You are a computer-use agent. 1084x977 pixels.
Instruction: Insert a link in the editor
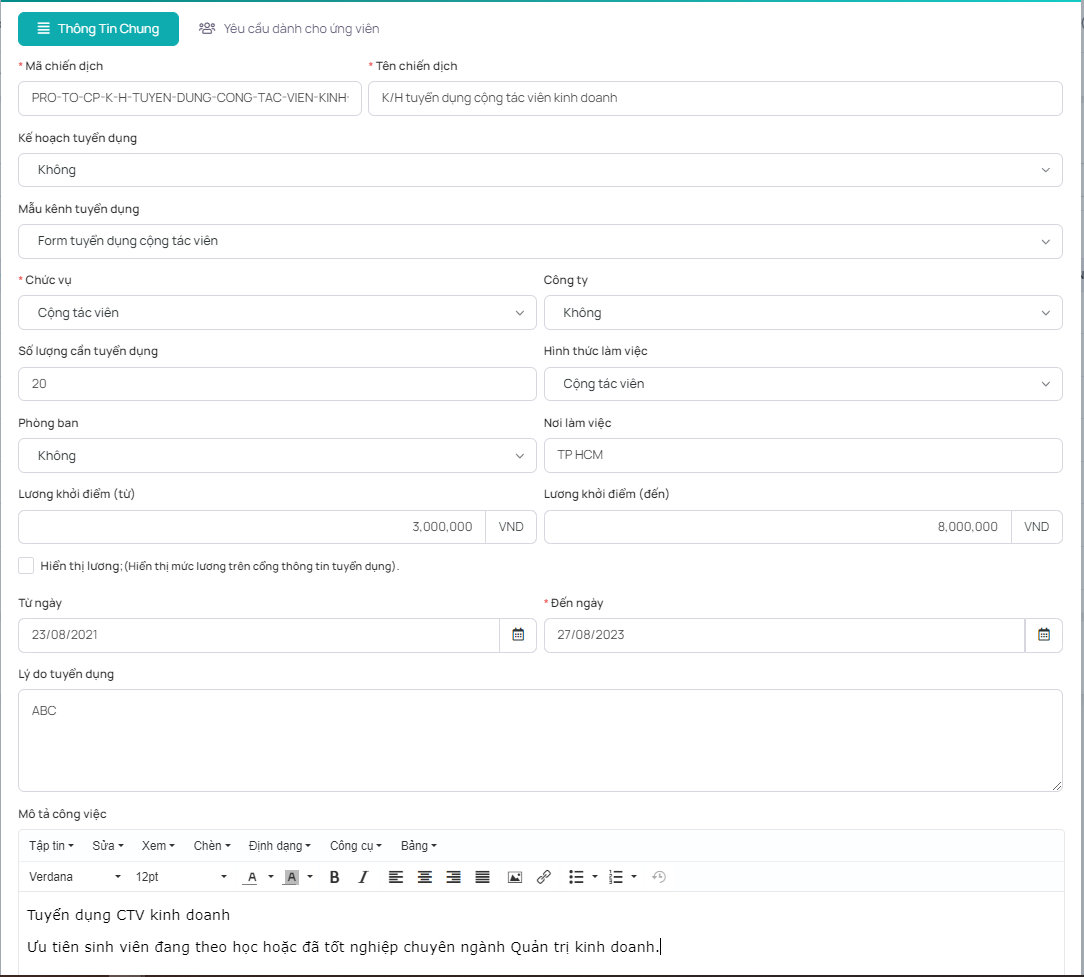tap(544, 877)
